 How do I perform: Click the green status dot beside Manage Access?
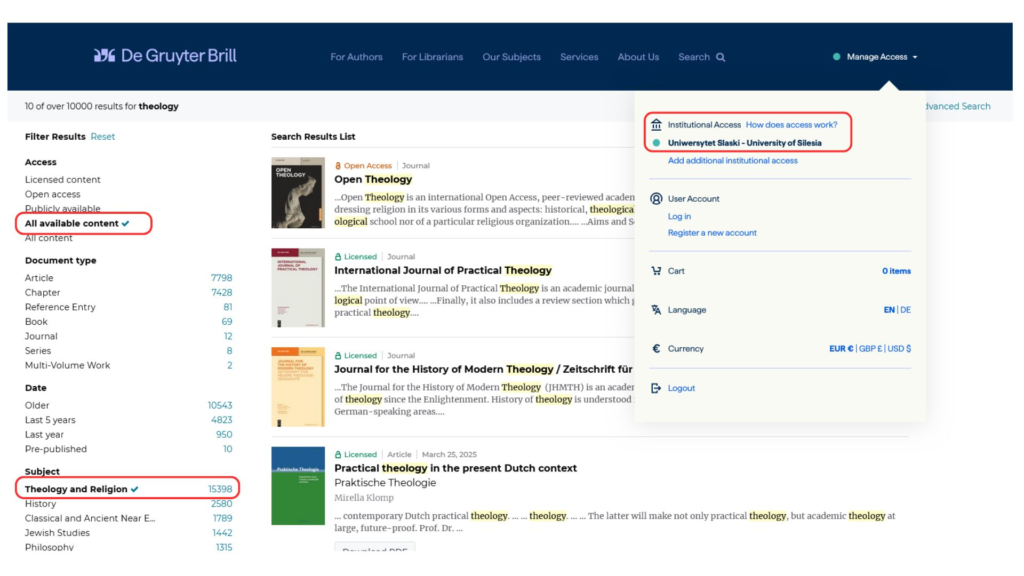837,57
